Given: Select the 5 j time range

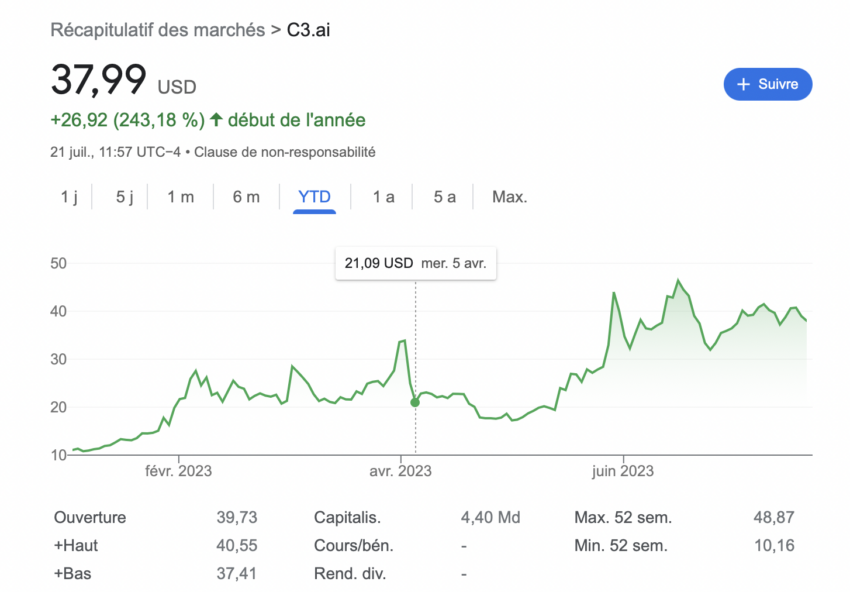Looking at the screenshot, I should (124, 197).
